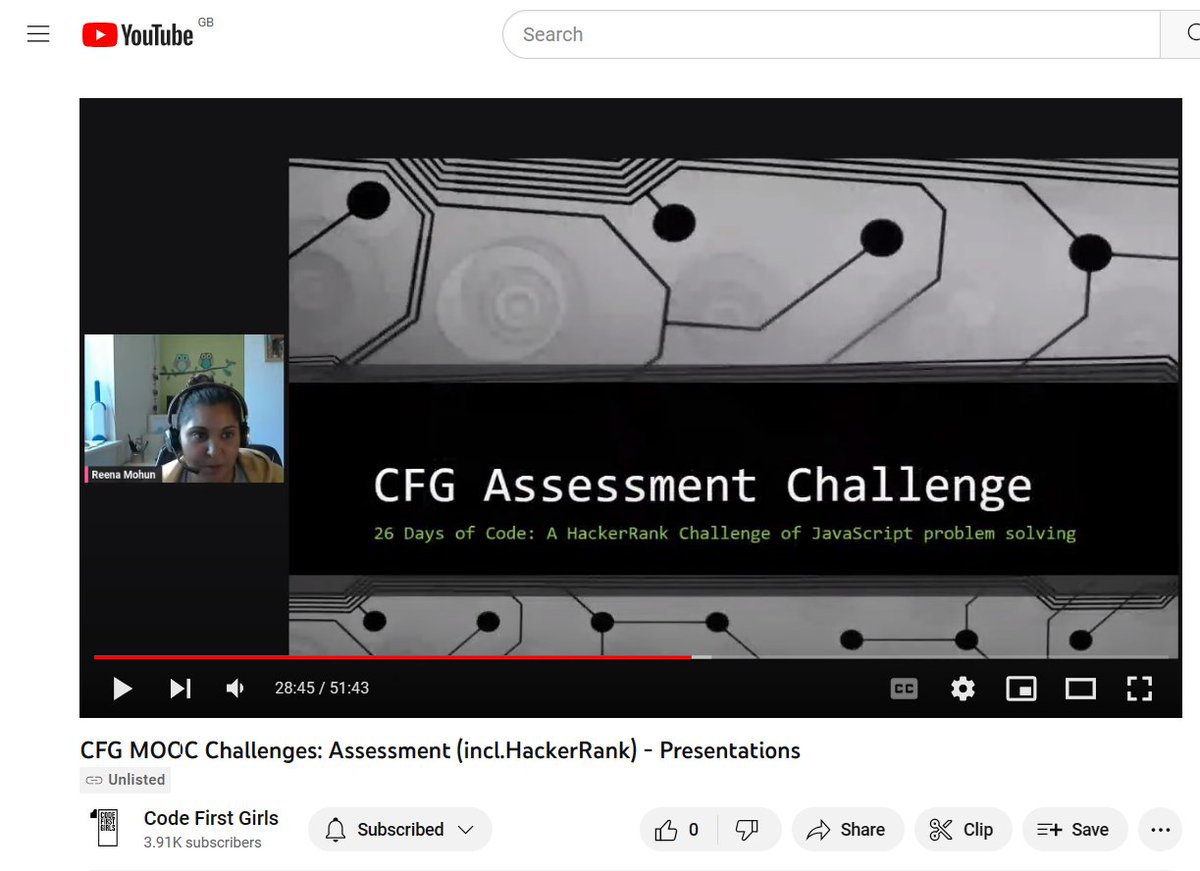Screen dimensions: 1200x871
Task: Play the video
Action: pyautogui.click(x=122, y=688)
